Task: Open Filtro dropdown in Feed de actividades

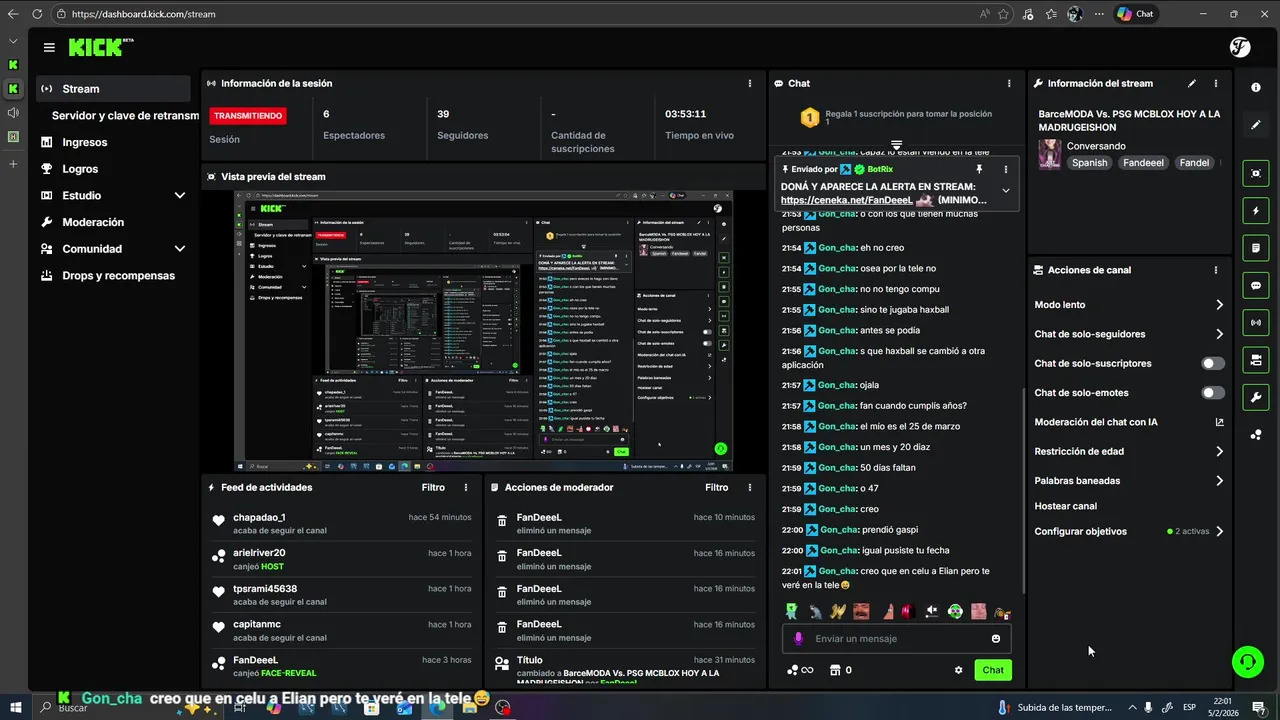Action: point(433,487)
